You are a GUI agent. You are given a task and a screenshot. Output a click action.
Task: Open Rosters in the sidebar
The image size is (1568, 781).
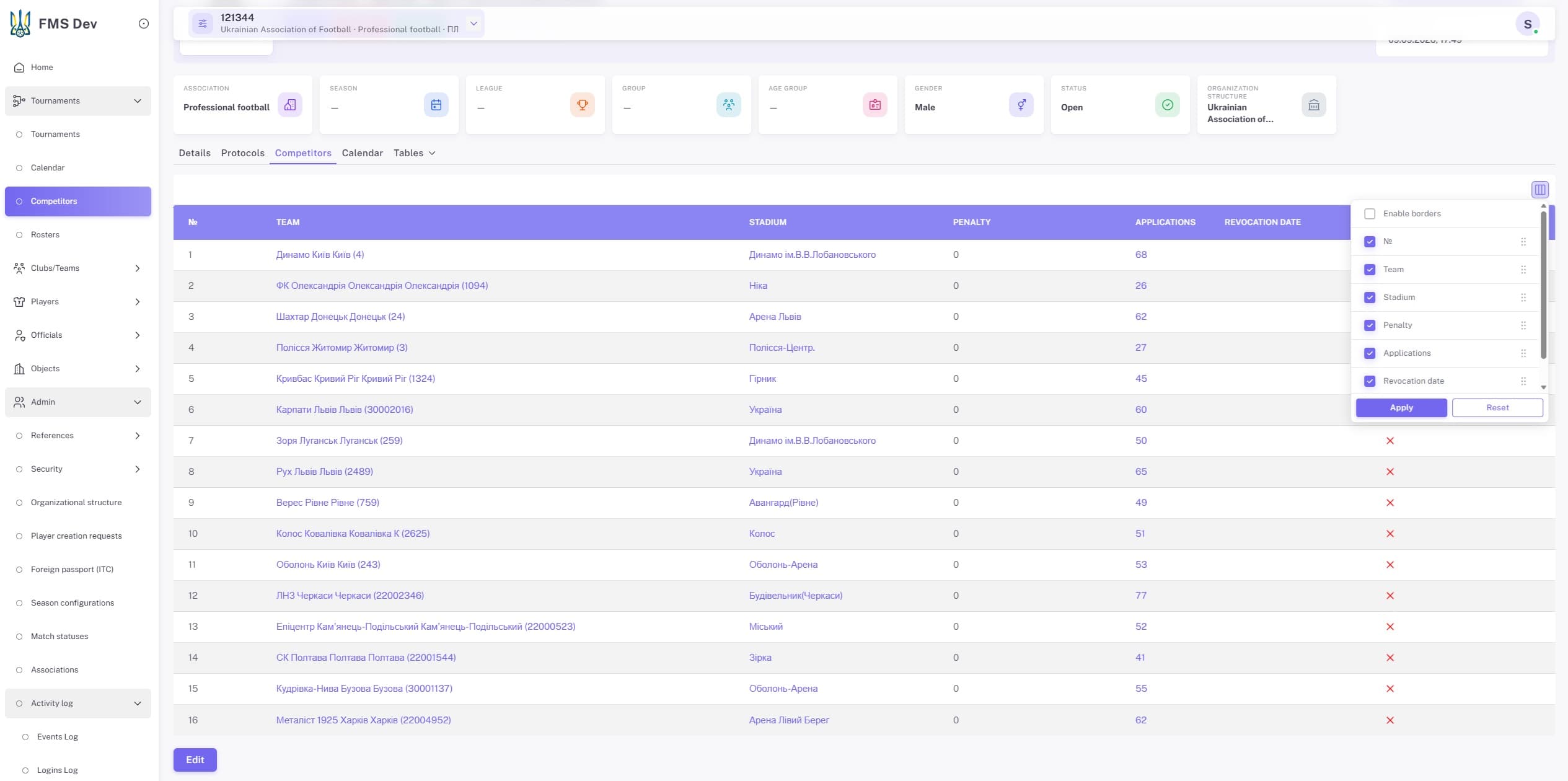(x=78, y=235)
